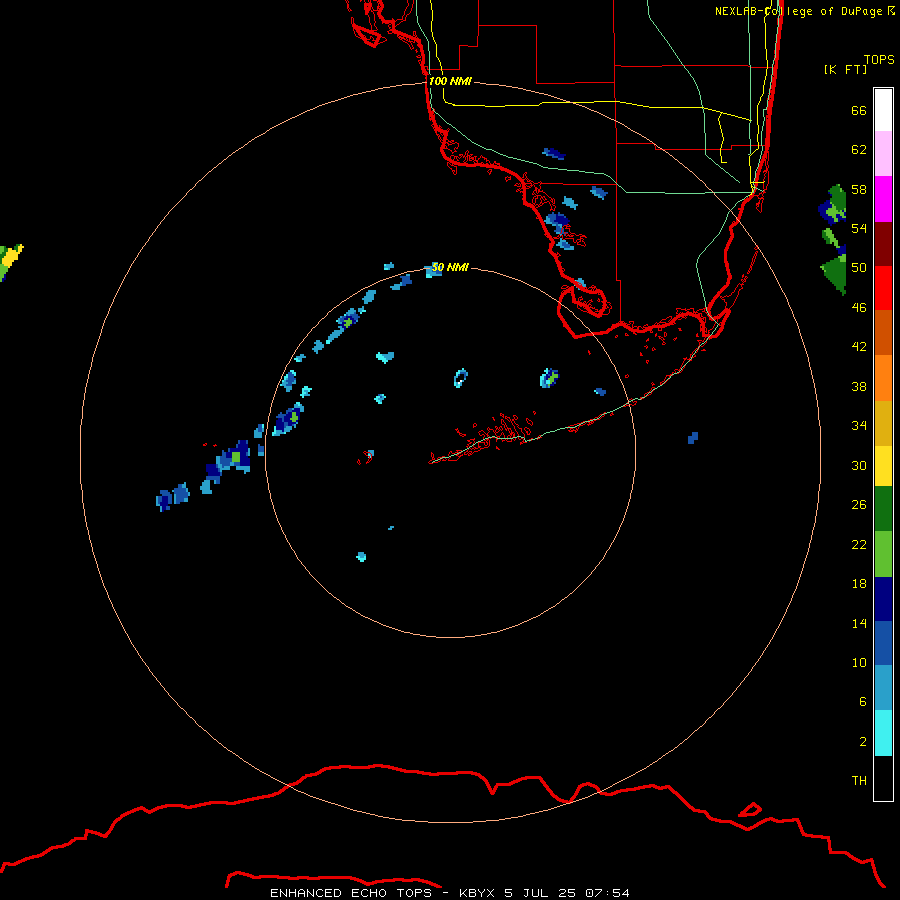Click the legend value "50"
The width and height of the screenshot is (900, 900).
pyautogui.click(x=859, y=267)
